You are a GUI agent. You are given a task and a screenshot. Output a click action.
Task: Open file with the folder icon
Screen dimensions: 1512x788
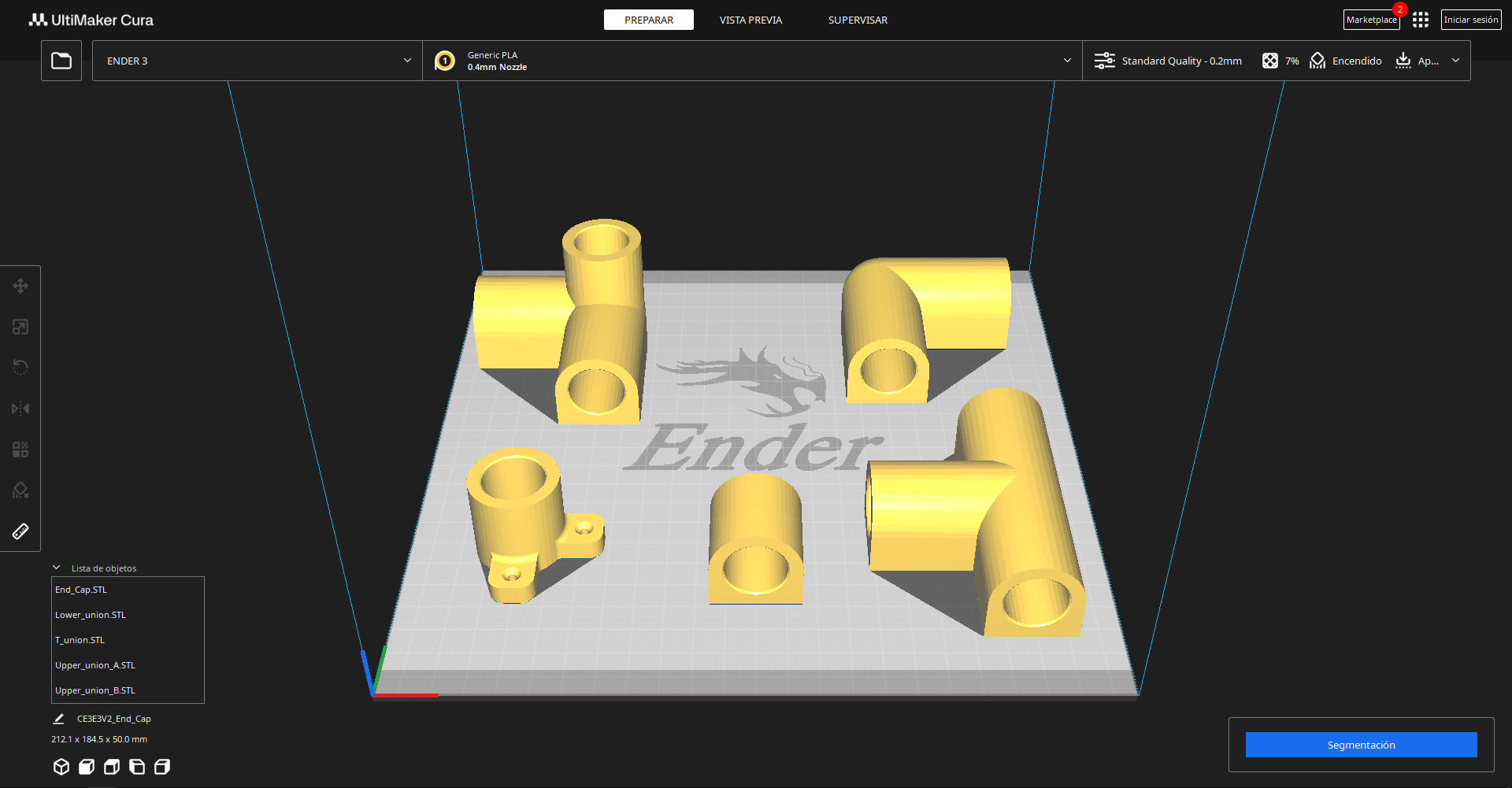[x=61, y=61]
